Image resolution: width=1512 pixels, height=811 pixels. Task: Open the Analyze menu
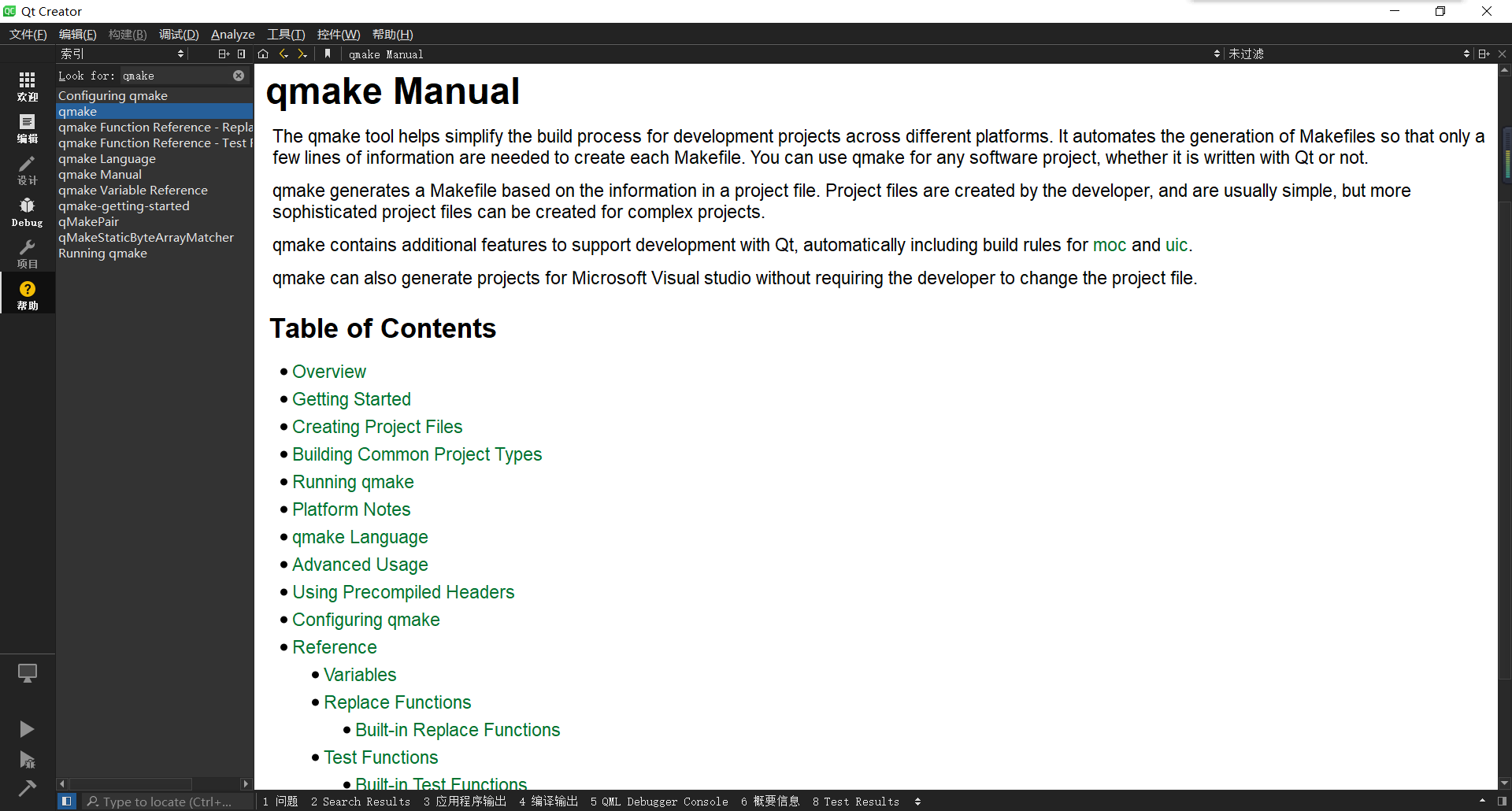coord(232,34)
